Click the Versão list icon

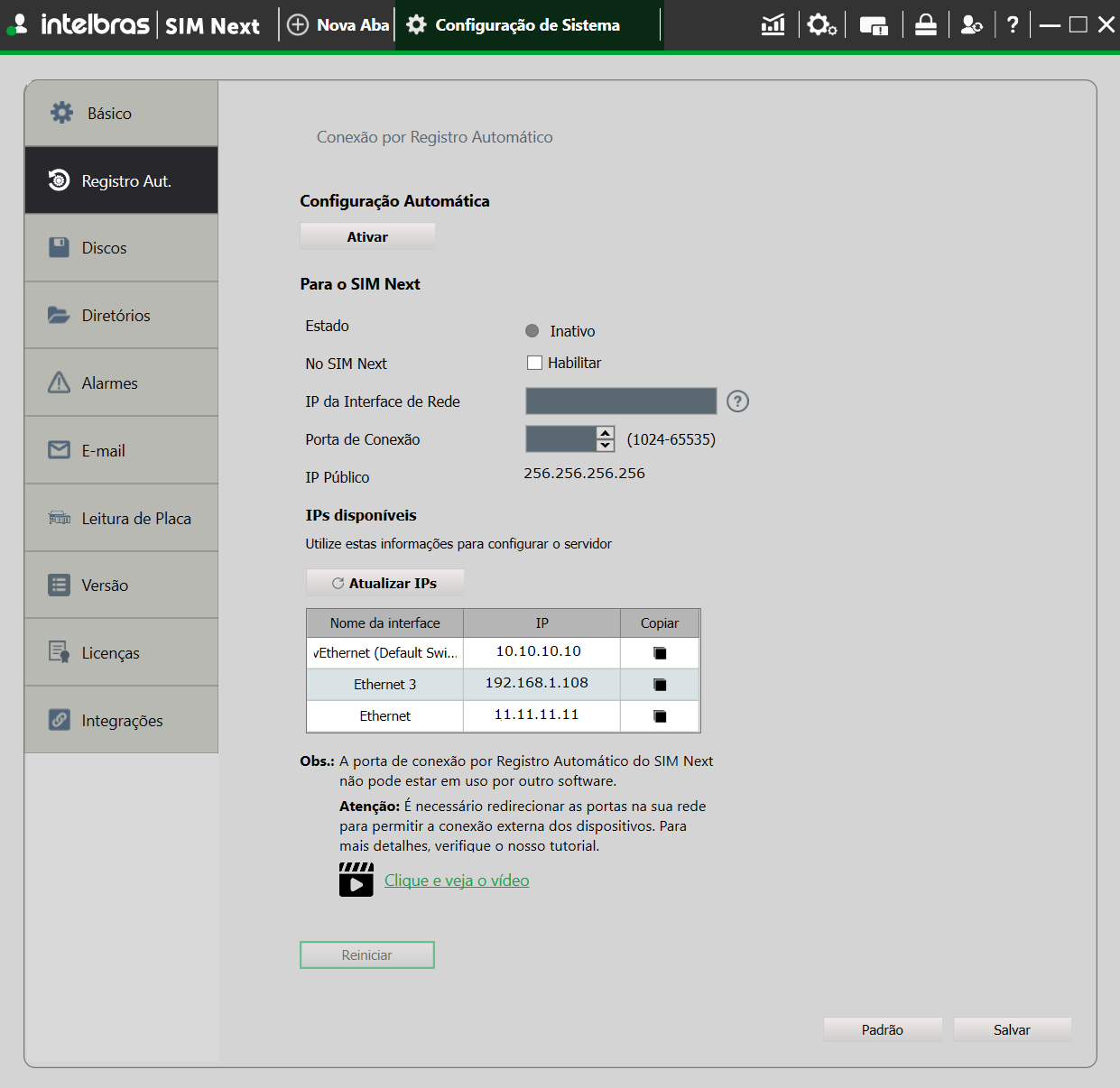(x=59, y=585)
